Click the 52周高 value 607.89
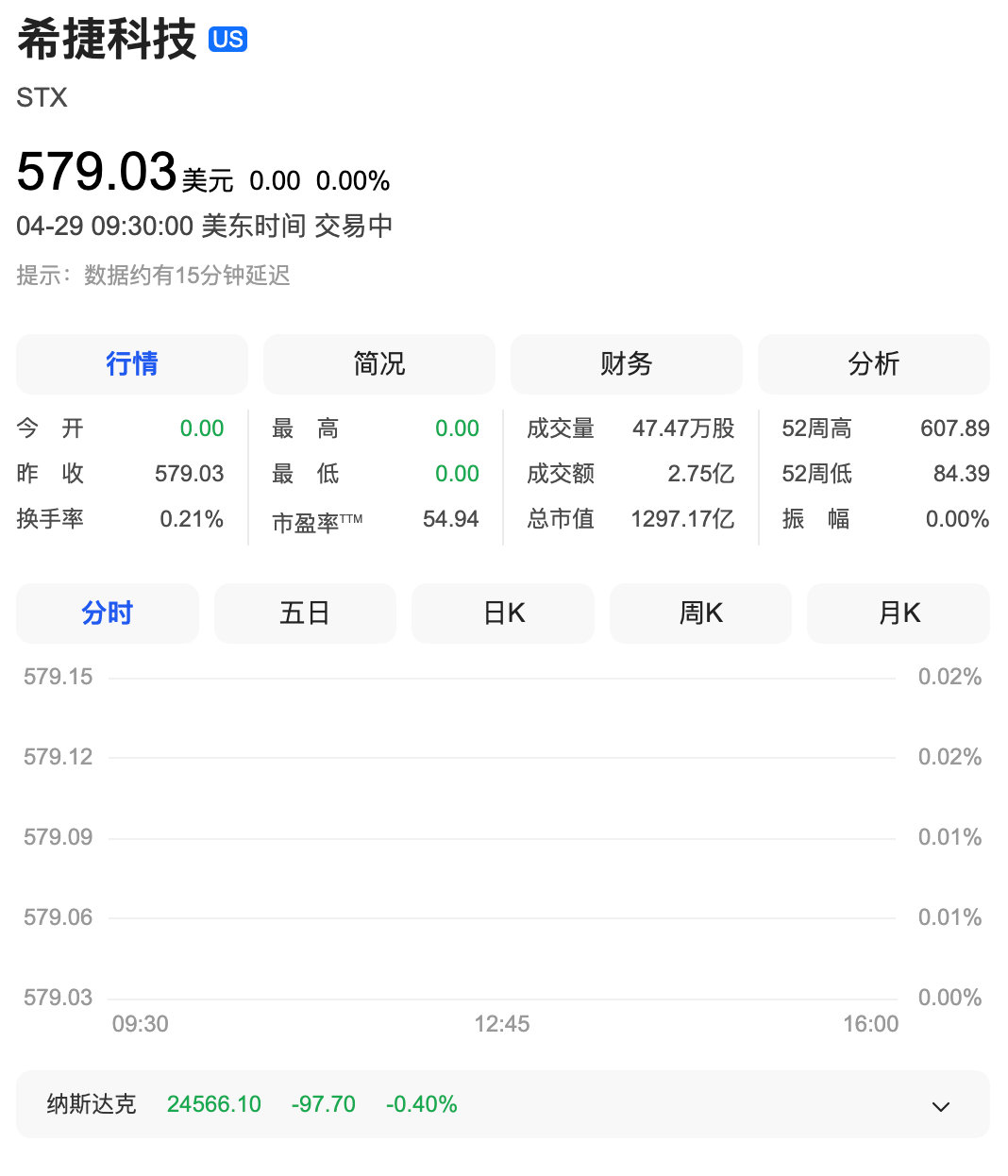Viewport: 1008px width, 1176px height. (955, 428)
